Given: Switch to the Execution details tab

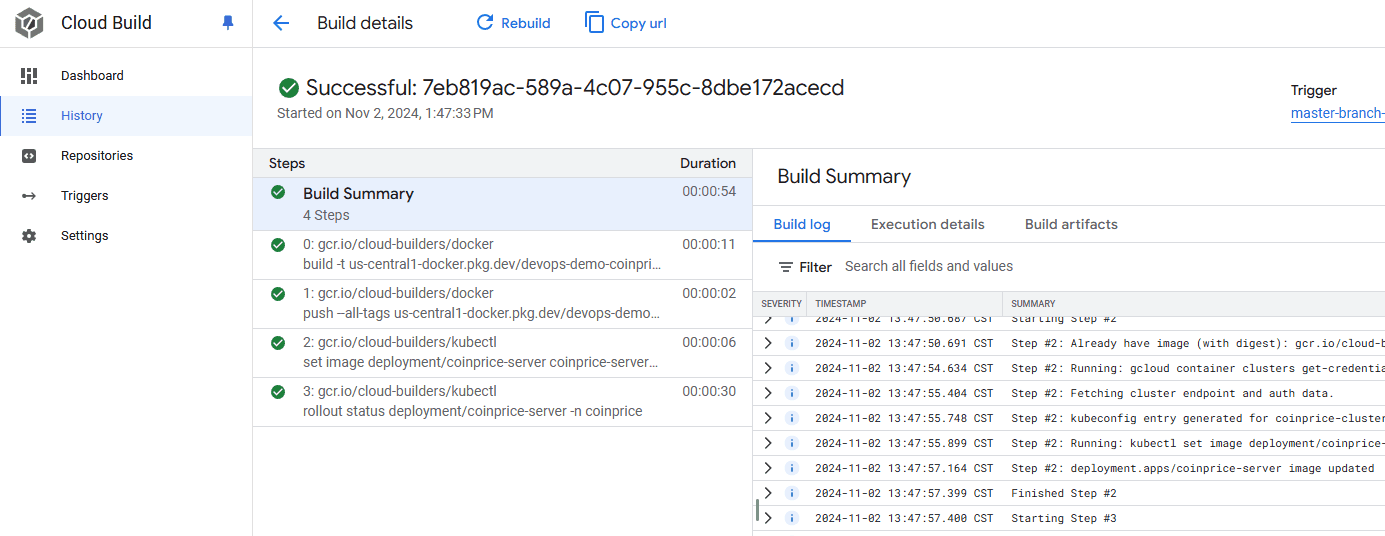Looking at the screenshot, I should pyautogui.click(x=927, y=224).
